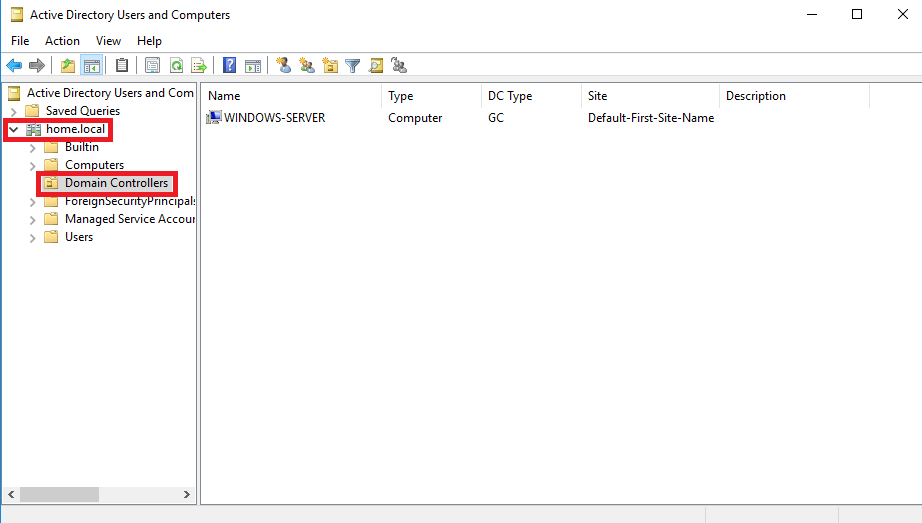
Task: Create a new user icon
Action: tap(283, 65)
